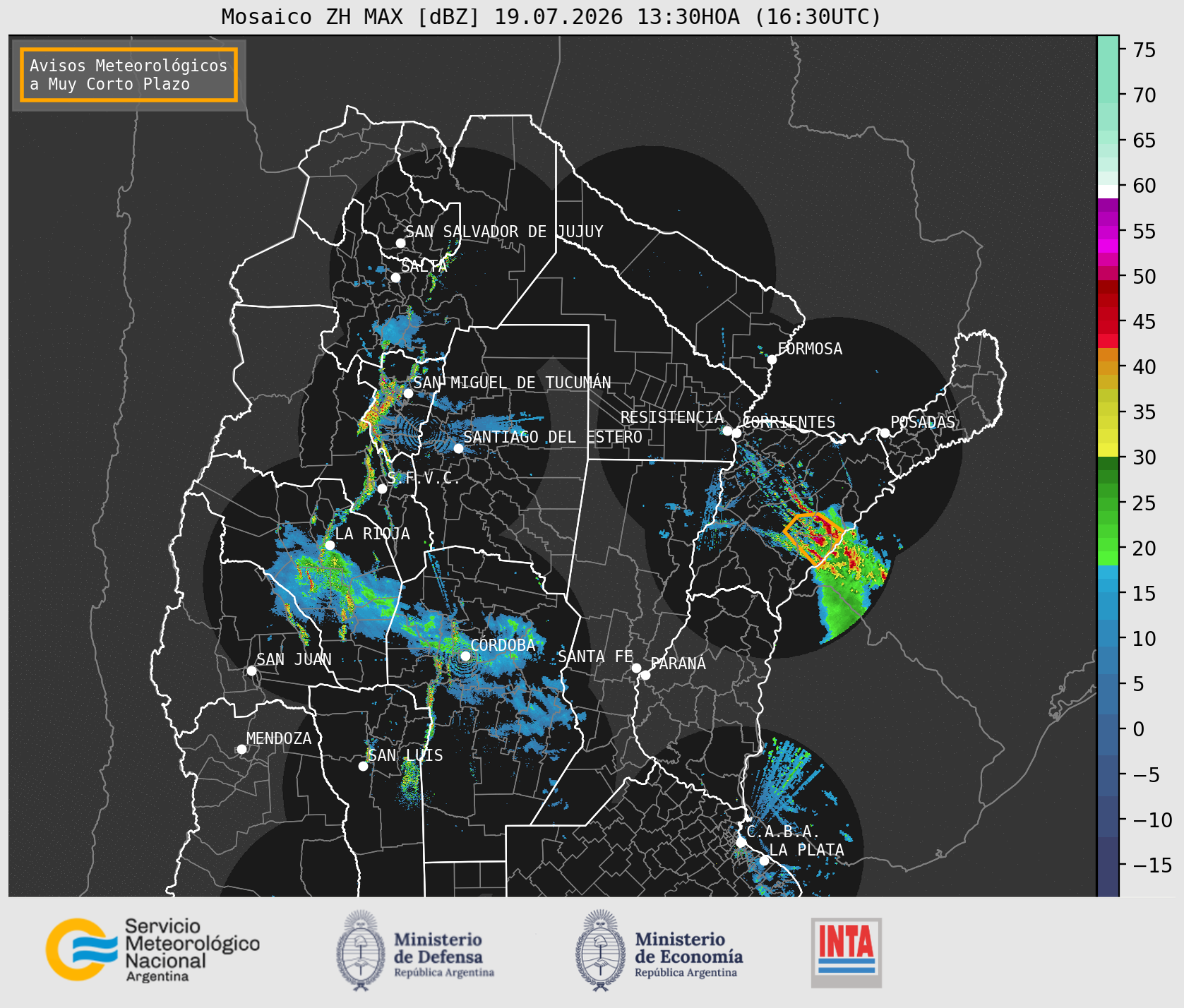The image size is (1184, 1008).
Task: Click the C.A.B.A. city marker dot
Action: [741, 843]
